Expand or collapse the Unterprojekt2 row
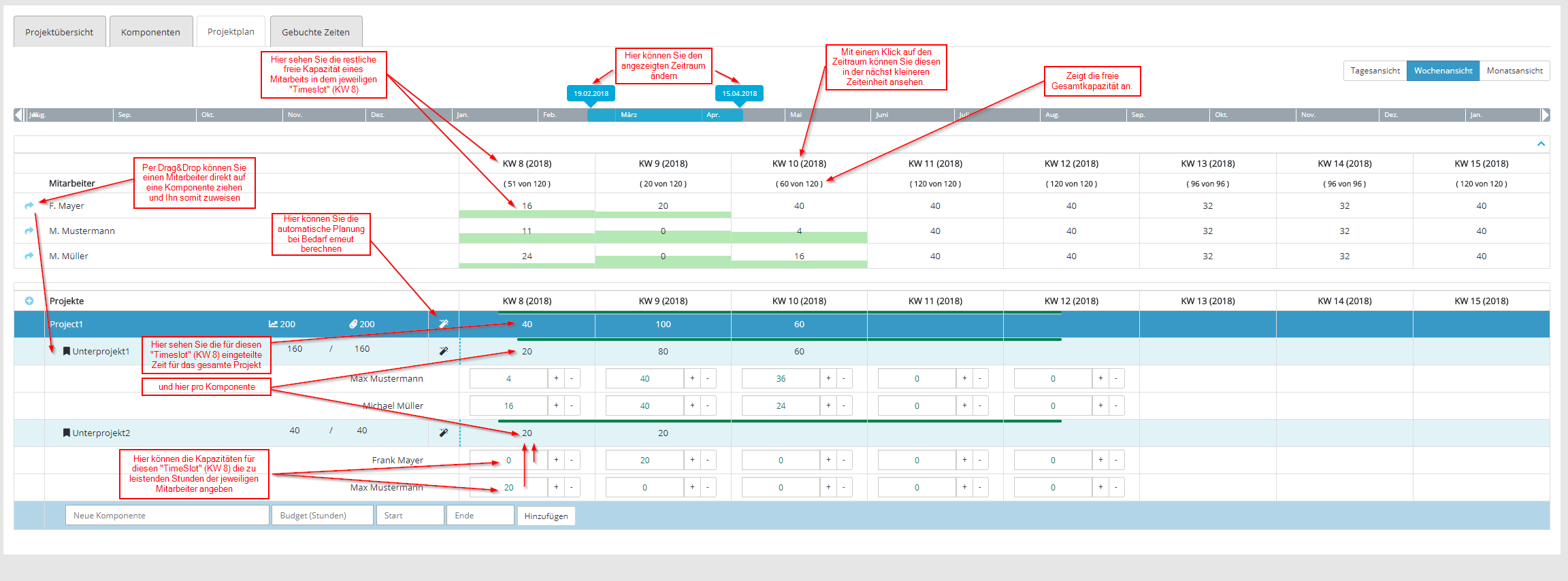 pos(67,433)
